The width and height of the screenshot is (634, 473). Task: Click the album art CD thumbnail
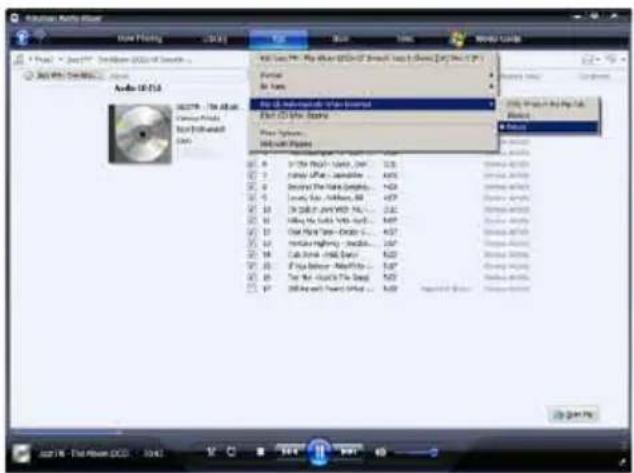[140, 134]
